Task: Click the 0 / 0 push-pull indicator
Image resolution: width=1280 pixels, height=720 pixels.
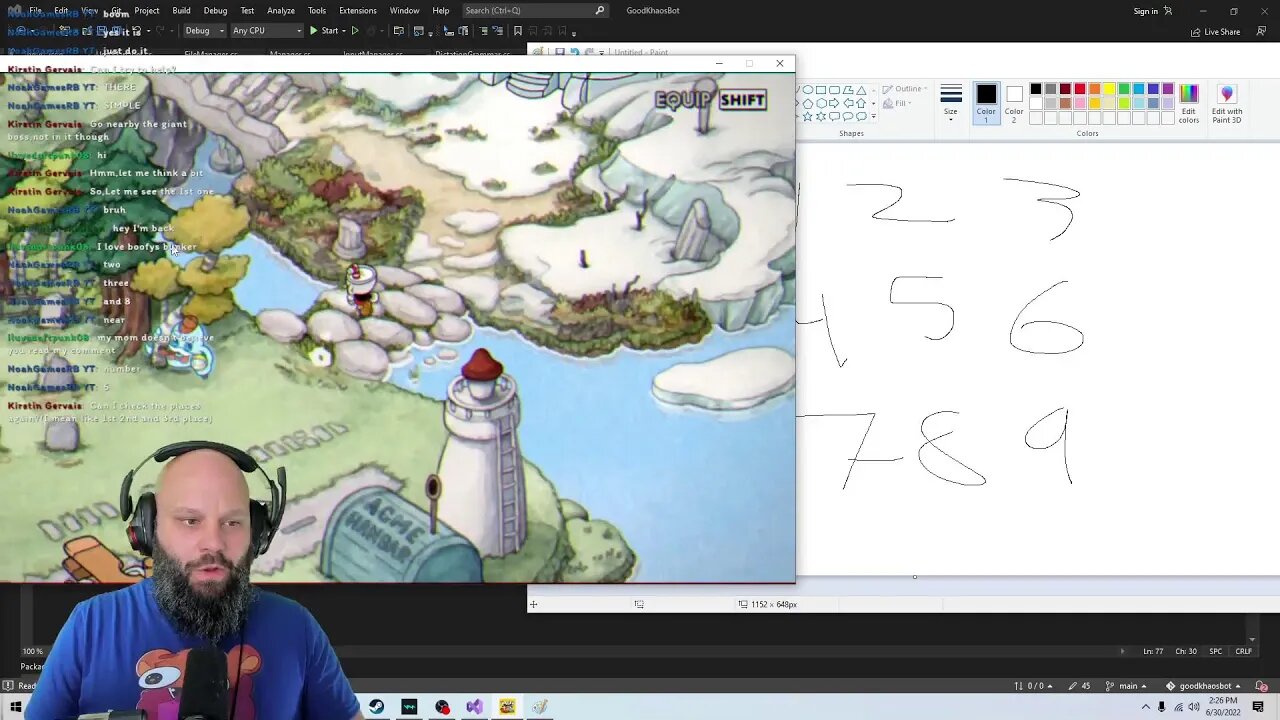Action: [1032, 686]
